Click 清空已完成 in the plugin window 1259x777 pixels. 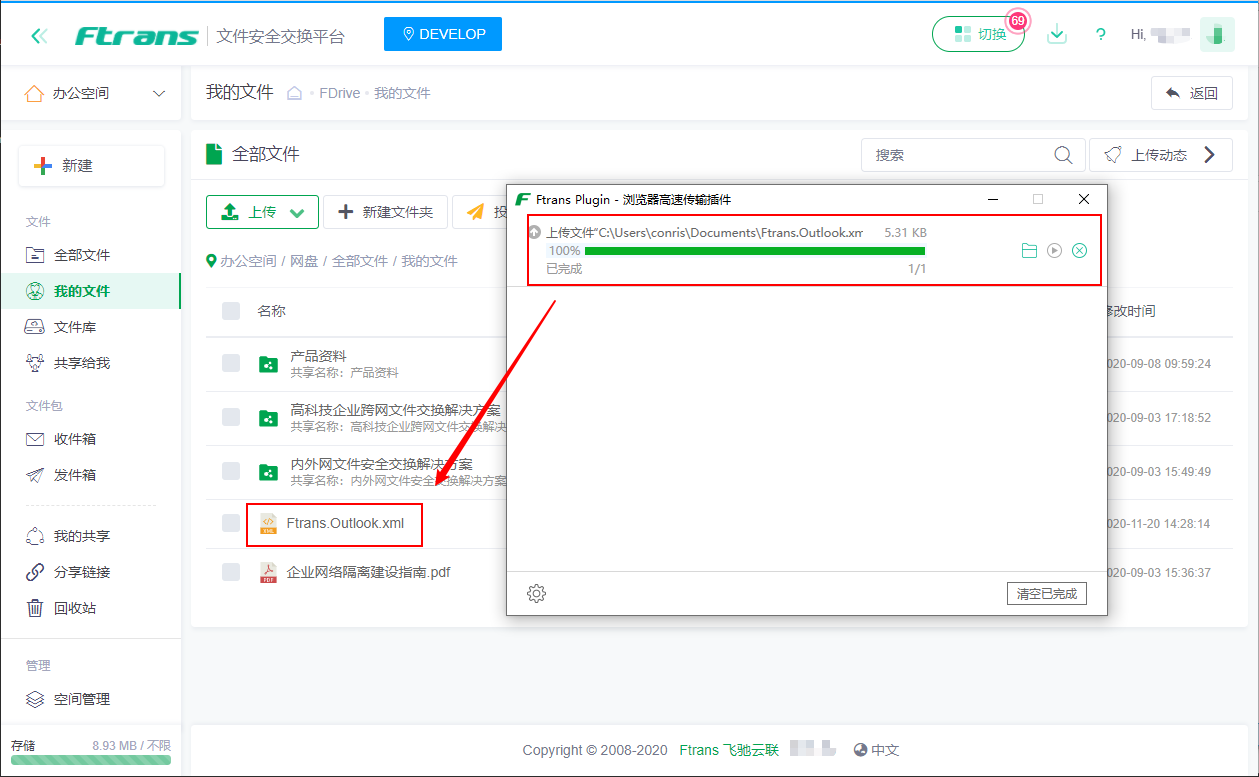point(1046,594)
